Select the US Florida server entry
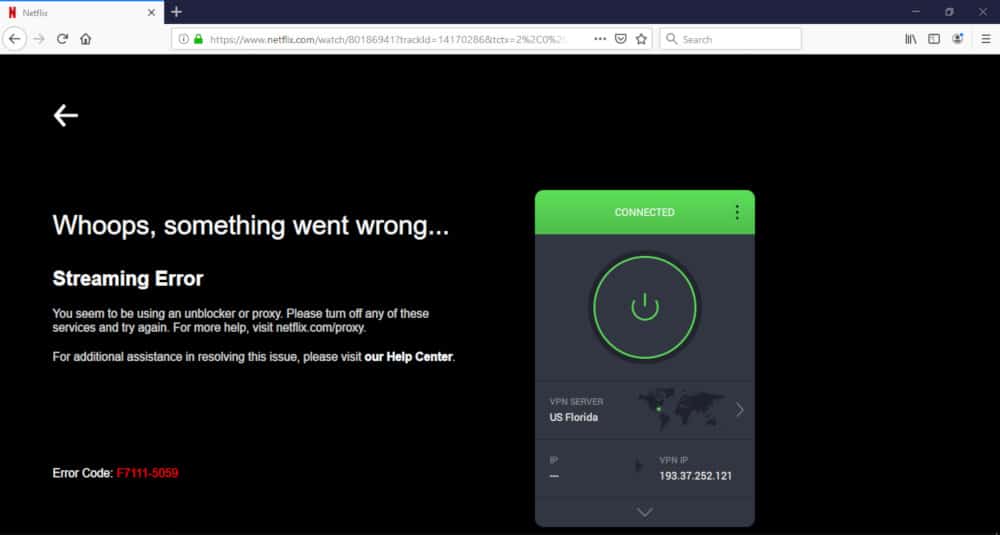The image size is (1000, 535). coord(645,410)
